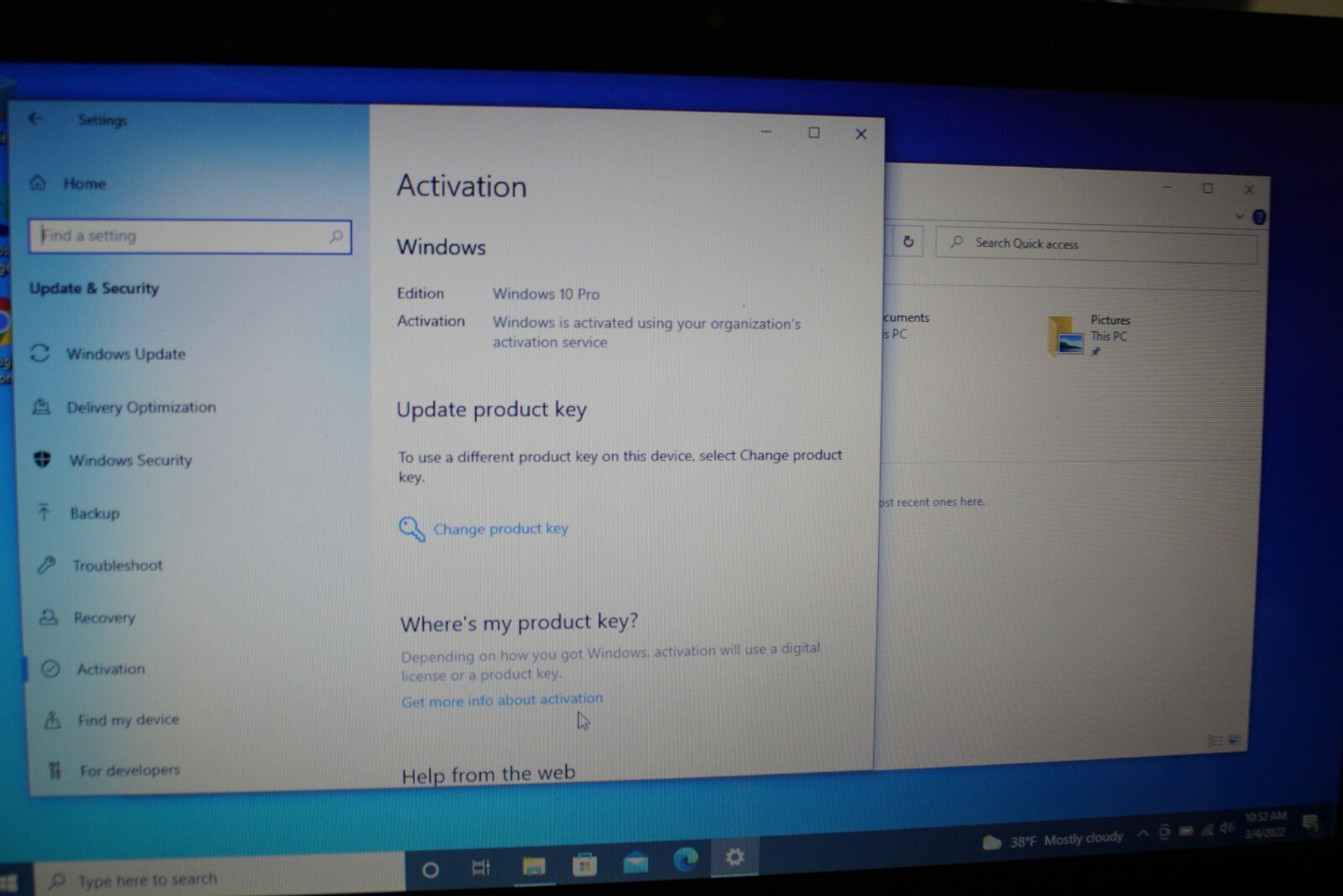Viewport: 1343px width, 896px height.
Task: Open weather widget 38°F Mostly cloudy
Action: (x=1053, y=840)
